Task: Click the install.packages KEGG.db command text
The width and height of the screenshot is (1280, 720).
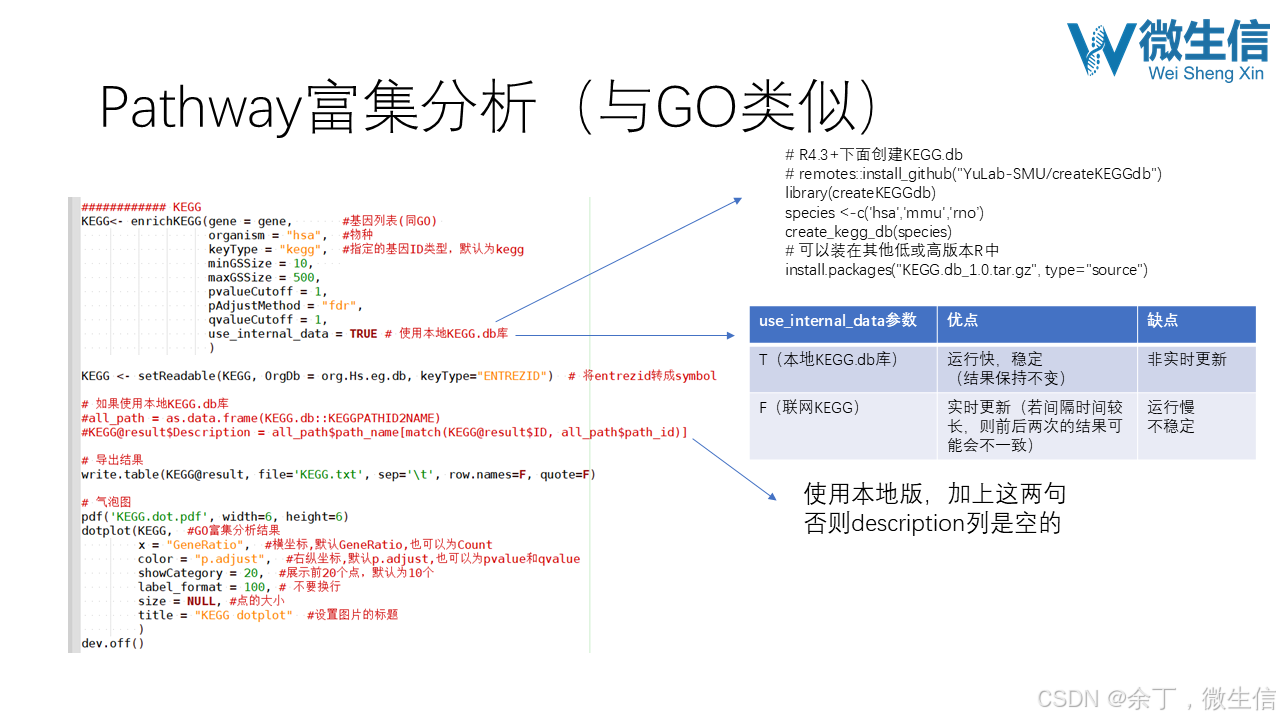Action: click(x=966, y=270)
